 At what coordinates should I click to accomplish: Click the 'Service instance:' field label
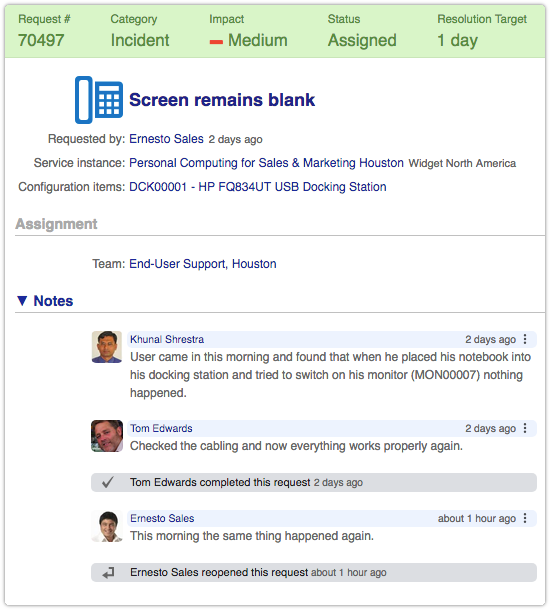[79, 163]
